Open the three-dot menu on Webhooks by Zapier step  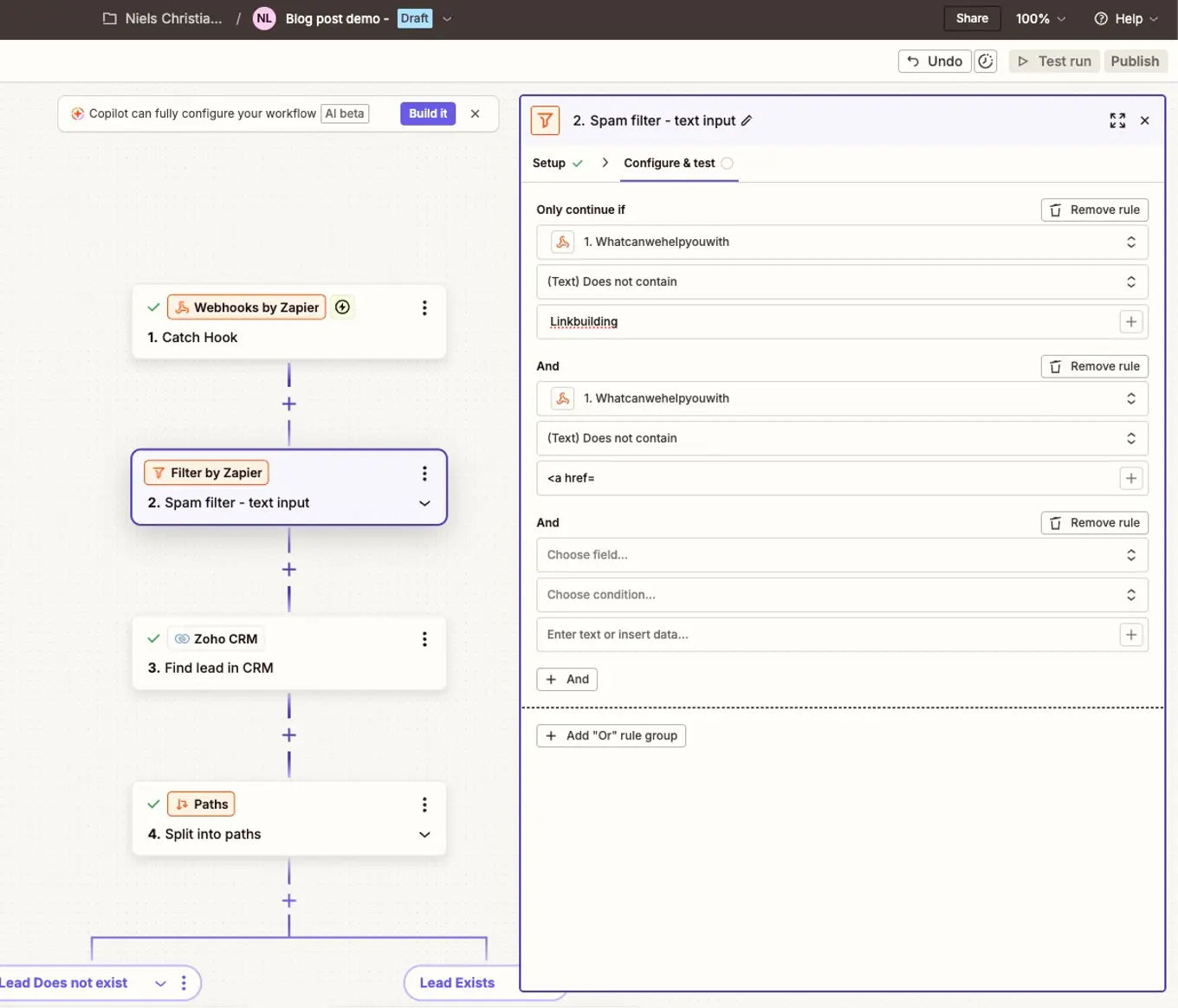(424, 307)
